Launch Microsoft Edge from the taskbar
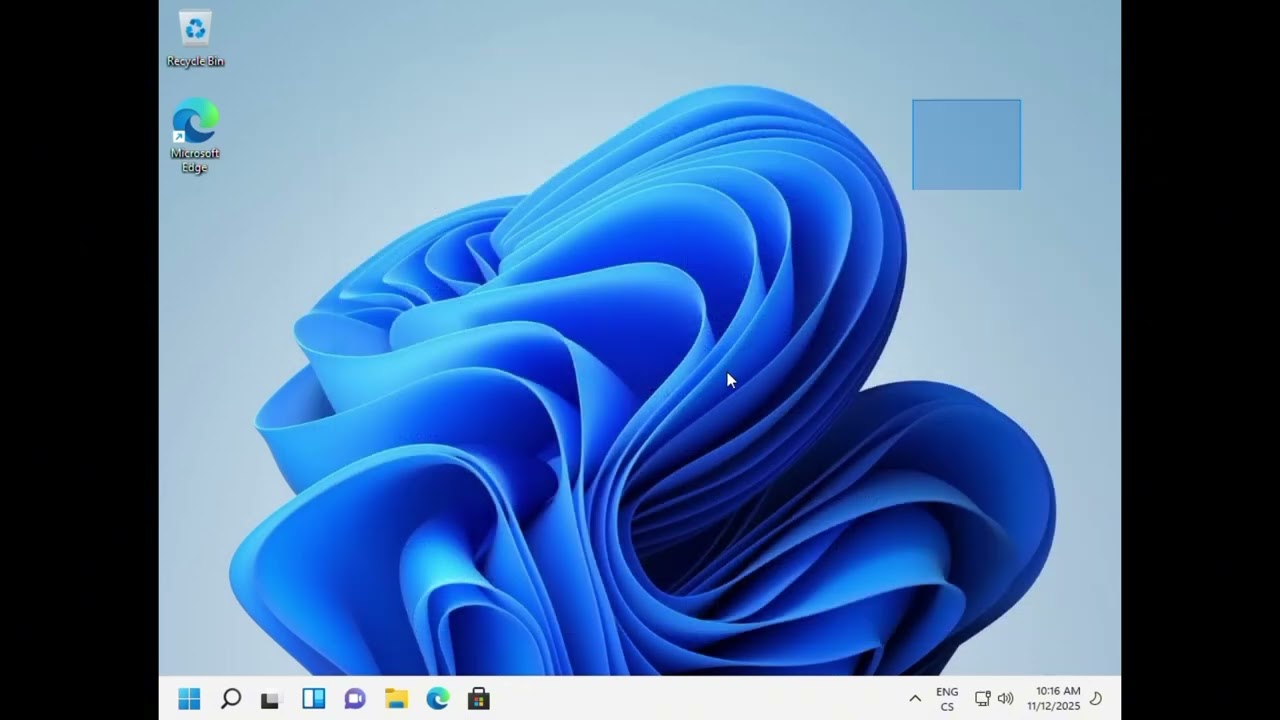 (x=438, y=699)
